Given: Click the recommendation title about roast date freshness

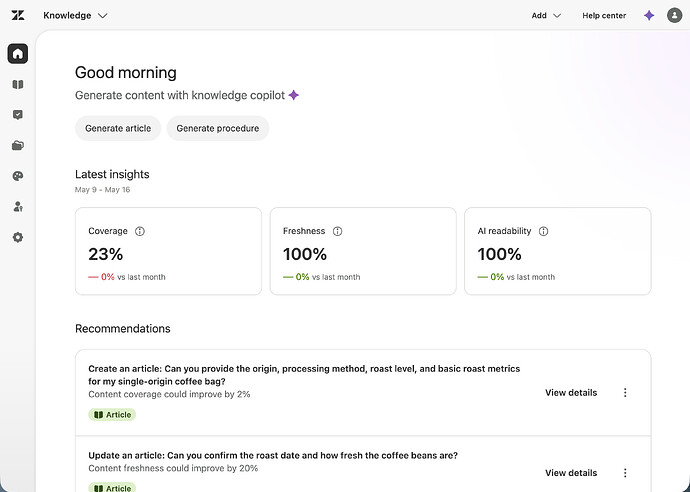Looking at the screenshot, I should [x=273, y=455].
